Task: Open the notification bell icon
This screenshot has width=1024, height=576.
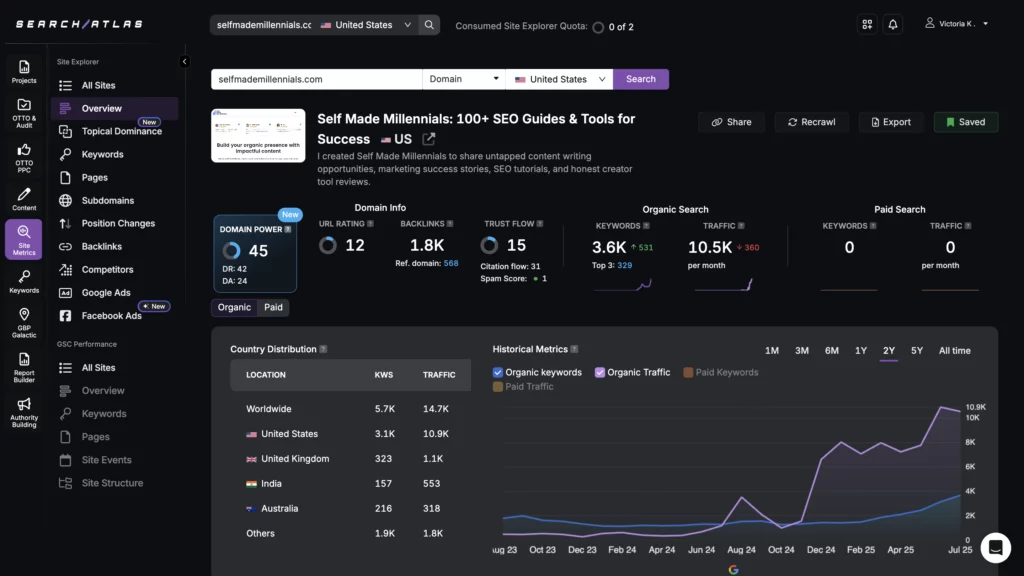Action: [x=893, y=24]
